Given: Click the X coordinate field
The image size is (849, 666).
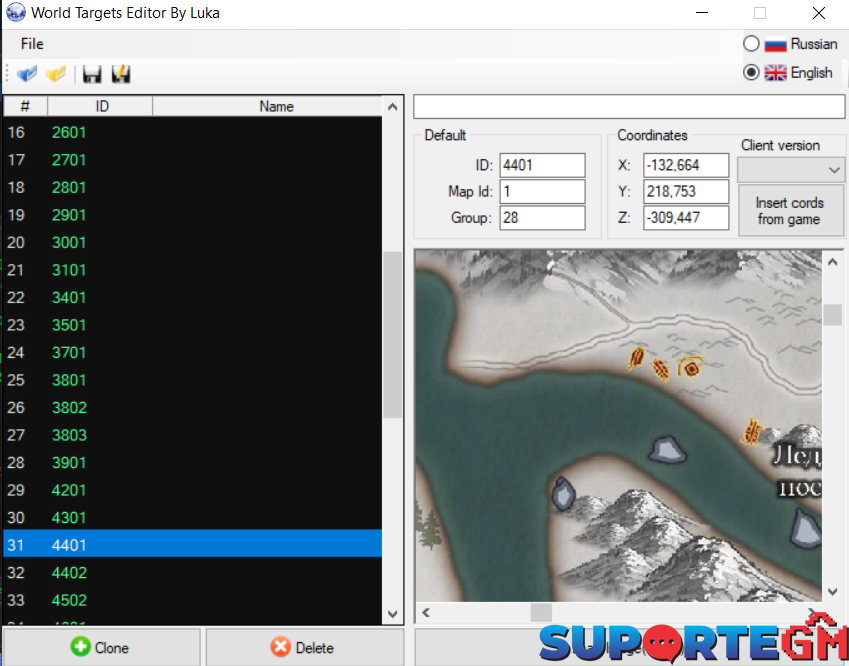Looking at the screenshot, I should 686,165.
